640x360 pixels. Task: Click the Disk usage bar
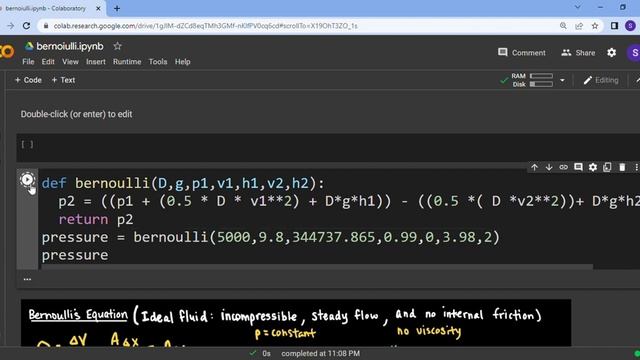tap(541, 84)
